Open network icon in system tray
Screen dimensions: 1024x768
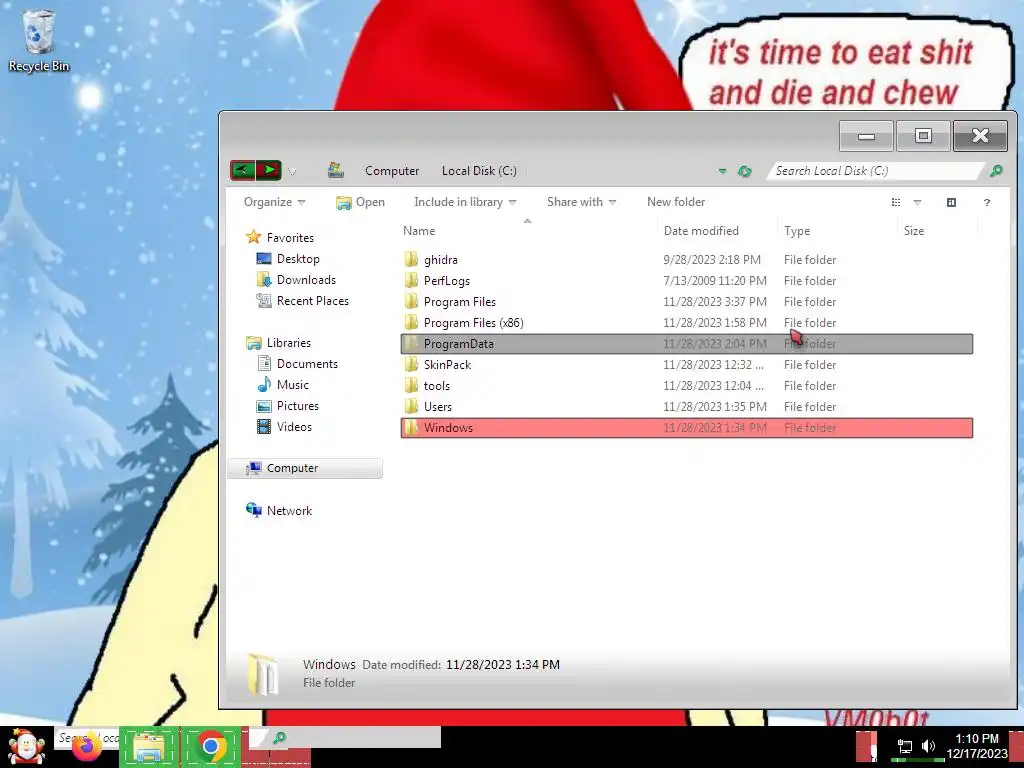(904, 746)
